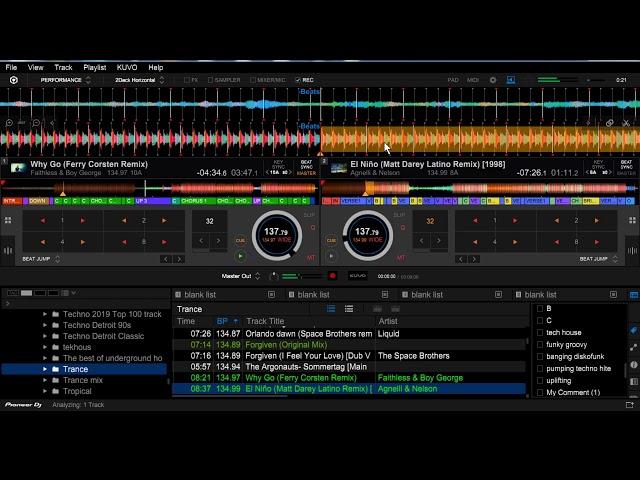
Task: Click the green play button on deck 1
Action: (240, 256)
